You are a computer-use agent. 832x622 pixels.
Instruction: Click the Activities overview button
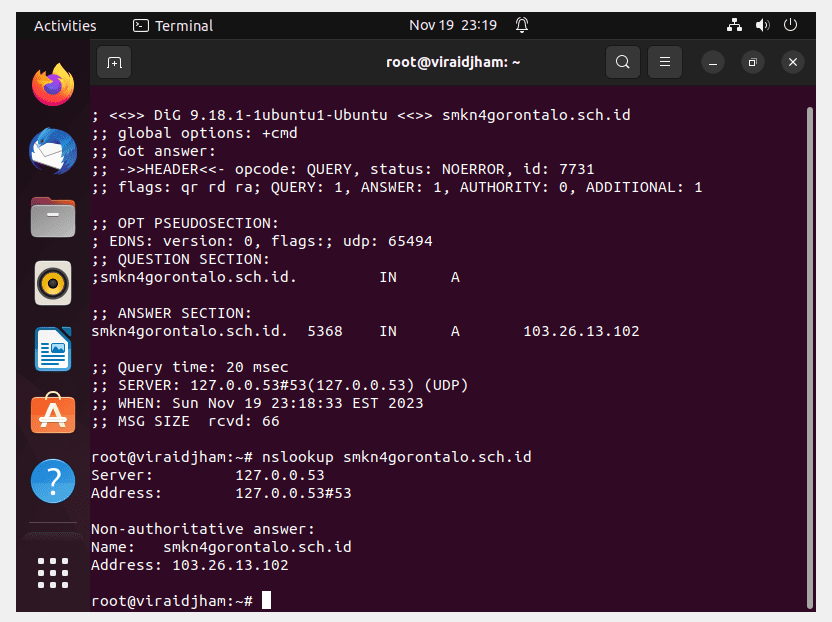[65, 25]
